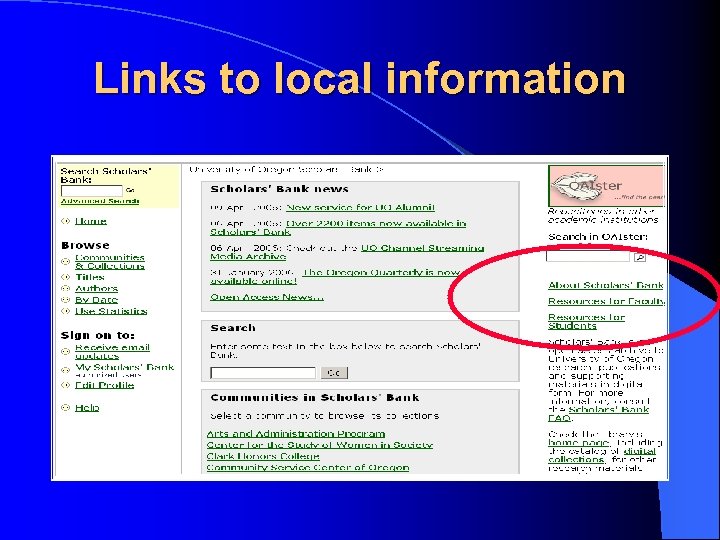Click bullet icon next to Titles
This screenshot has width=720, height=540.
coord(65,277)
